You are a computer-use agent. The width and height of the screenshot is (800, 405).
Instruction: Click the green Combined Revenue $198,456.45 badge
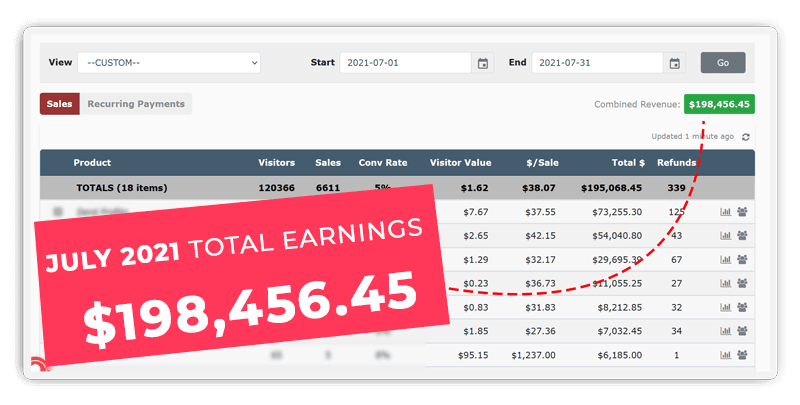719,104
